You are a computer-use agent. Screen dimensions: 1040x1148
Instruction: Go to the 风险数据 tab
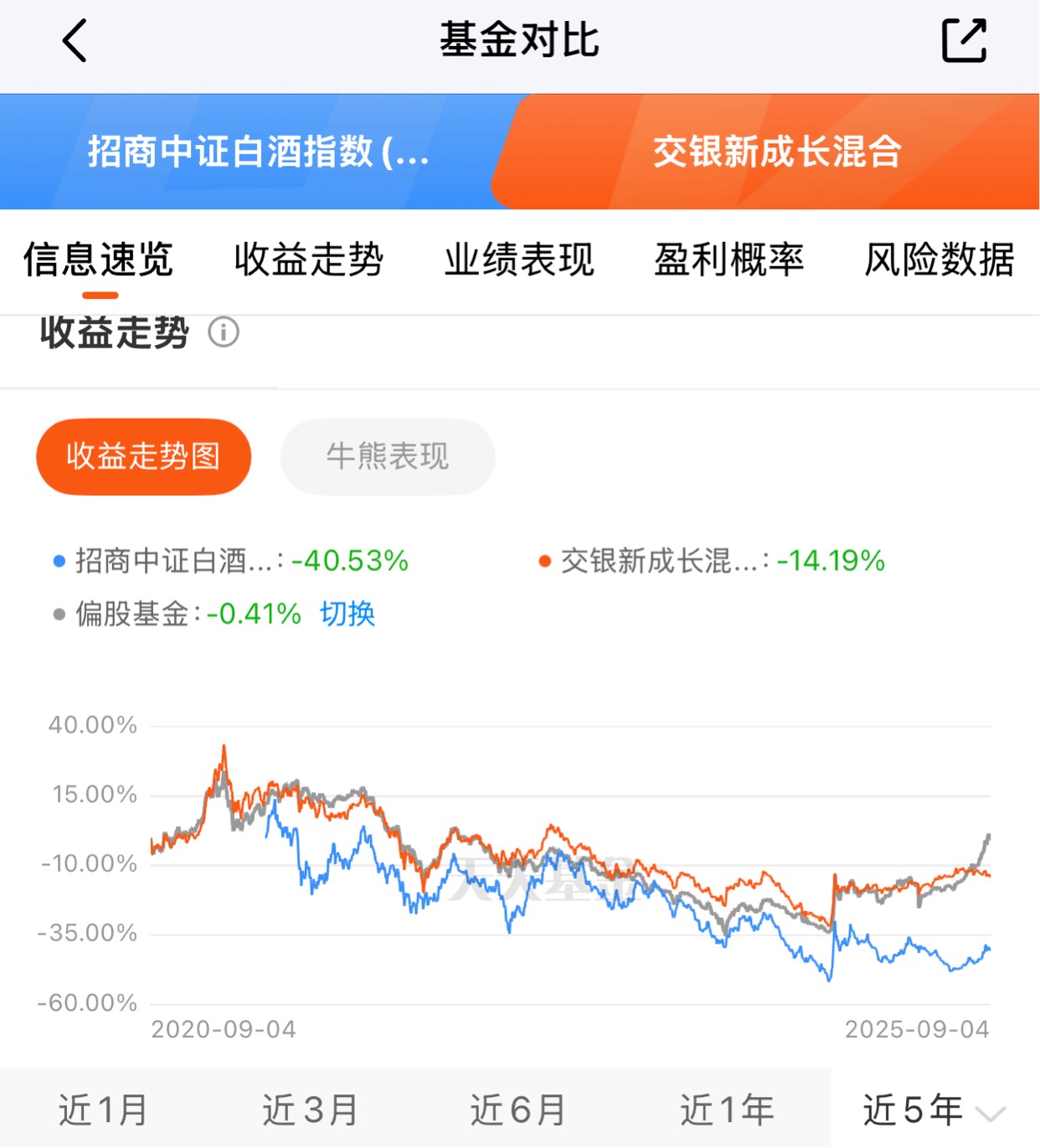940,260
